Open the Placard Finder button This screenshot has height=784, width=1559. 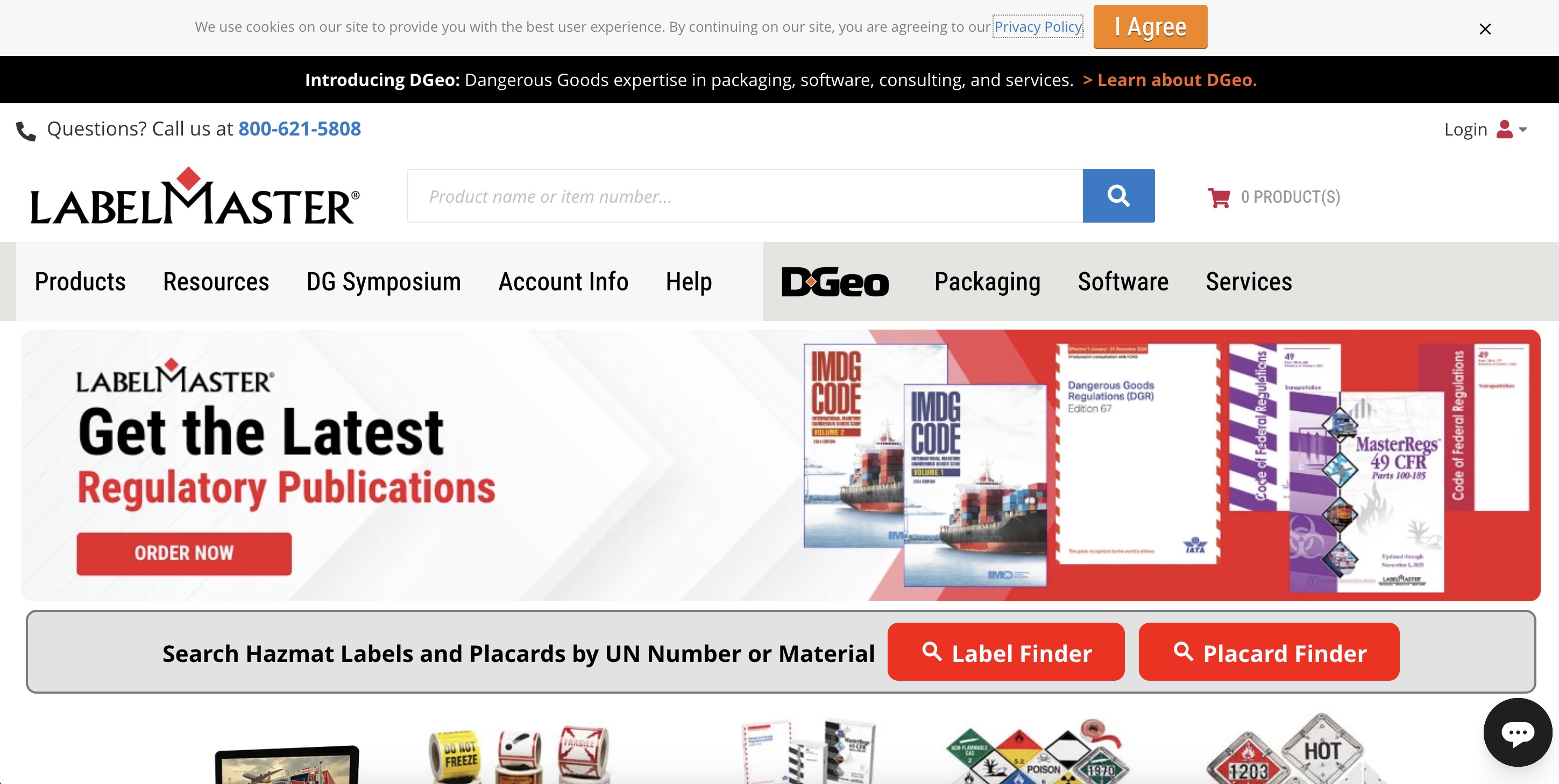[x=1269, y=652]
